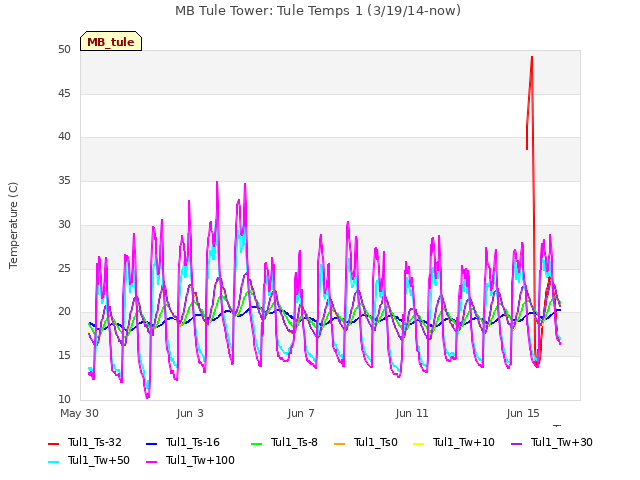
Task: Toggle the Tul1_Tw+100 legend entry
Action: tap(190, 460)
